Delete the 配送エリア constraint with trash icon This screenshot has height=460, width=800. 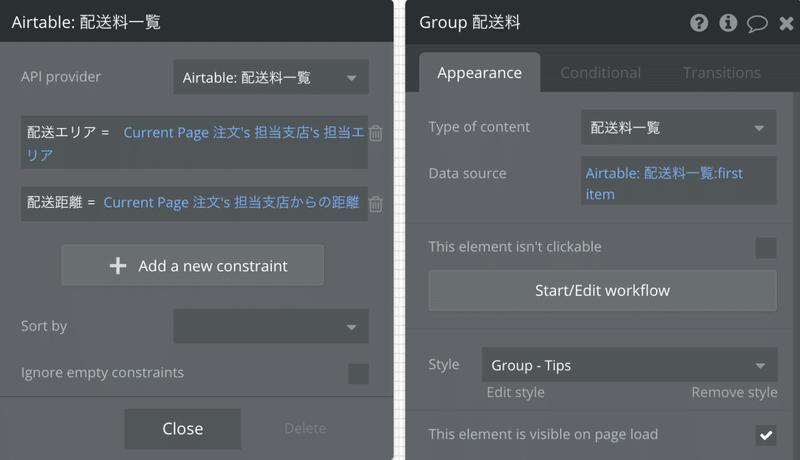376,133
